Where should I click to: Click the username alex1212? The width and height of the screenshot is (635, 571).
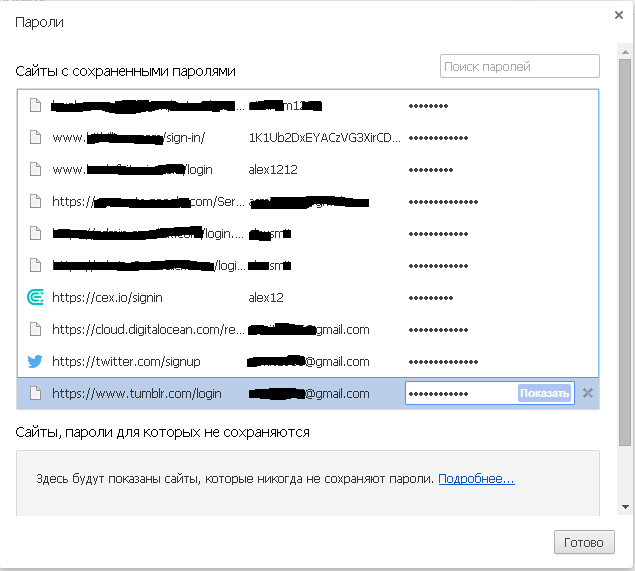[273, 170]
